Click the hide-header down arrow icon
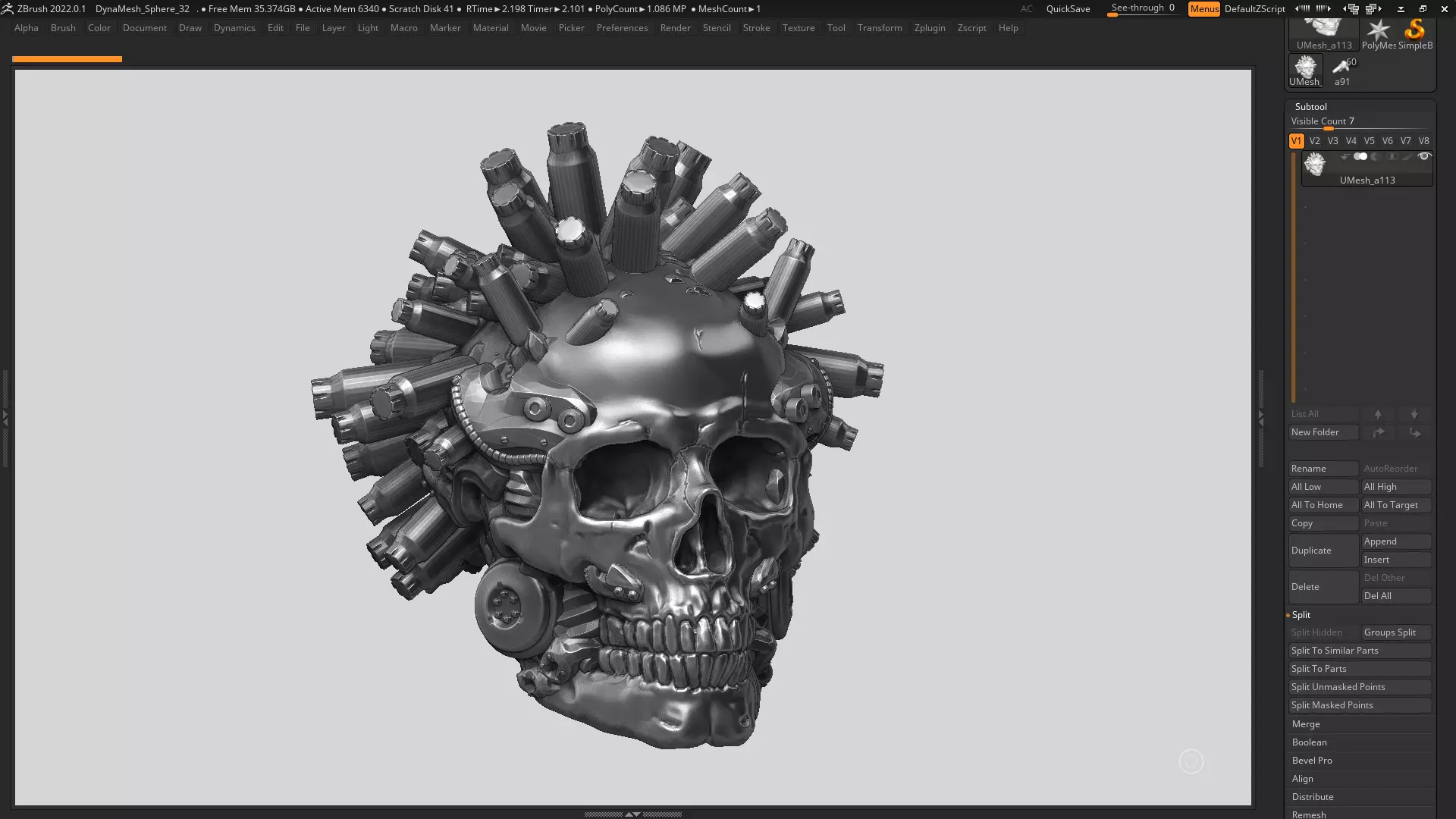The width and height of the screenshot is (1456, 819). (1401, 9)
